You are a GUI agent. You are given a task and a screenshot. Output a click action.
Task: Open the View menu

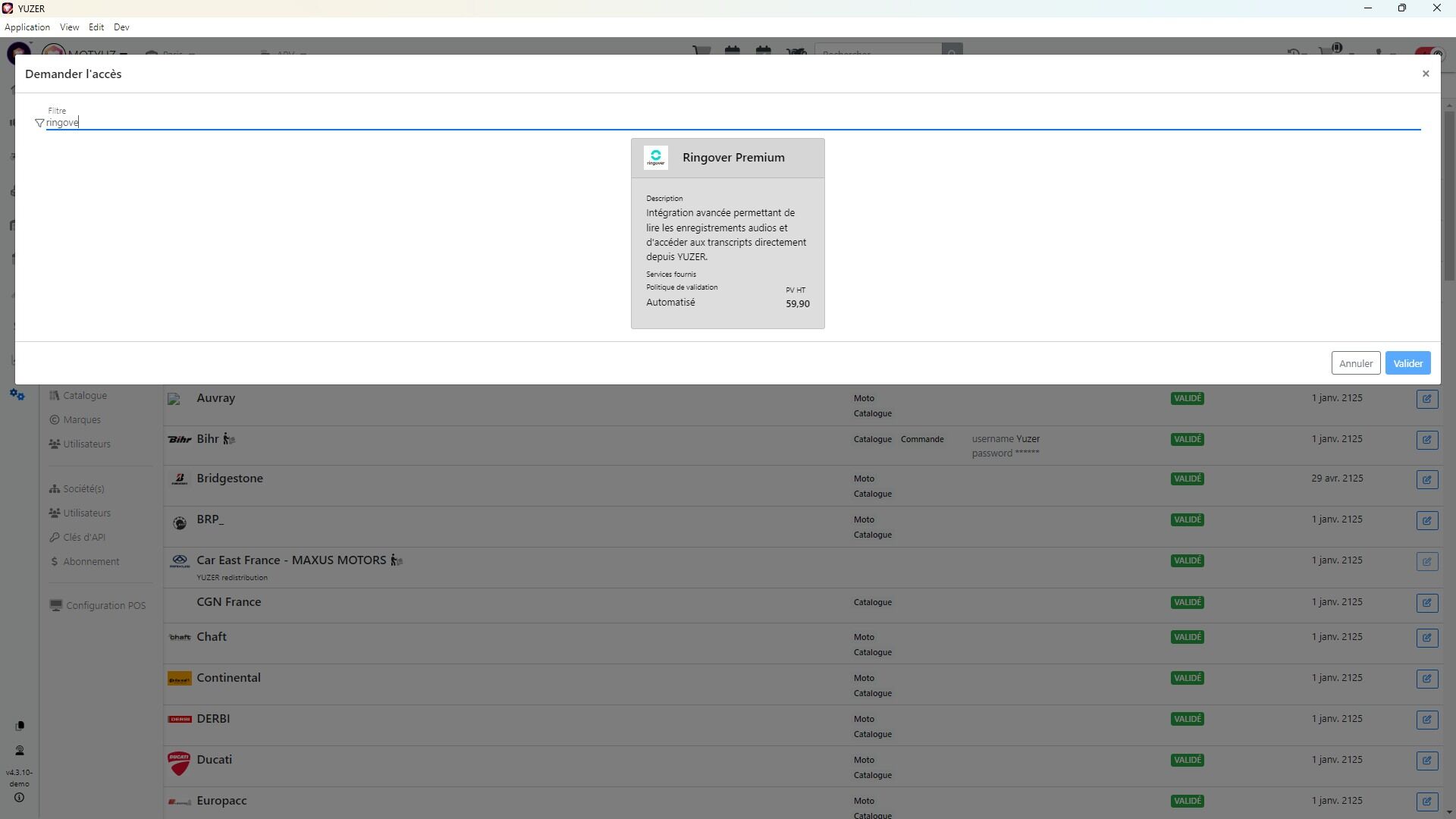click(x=69, y=27)
